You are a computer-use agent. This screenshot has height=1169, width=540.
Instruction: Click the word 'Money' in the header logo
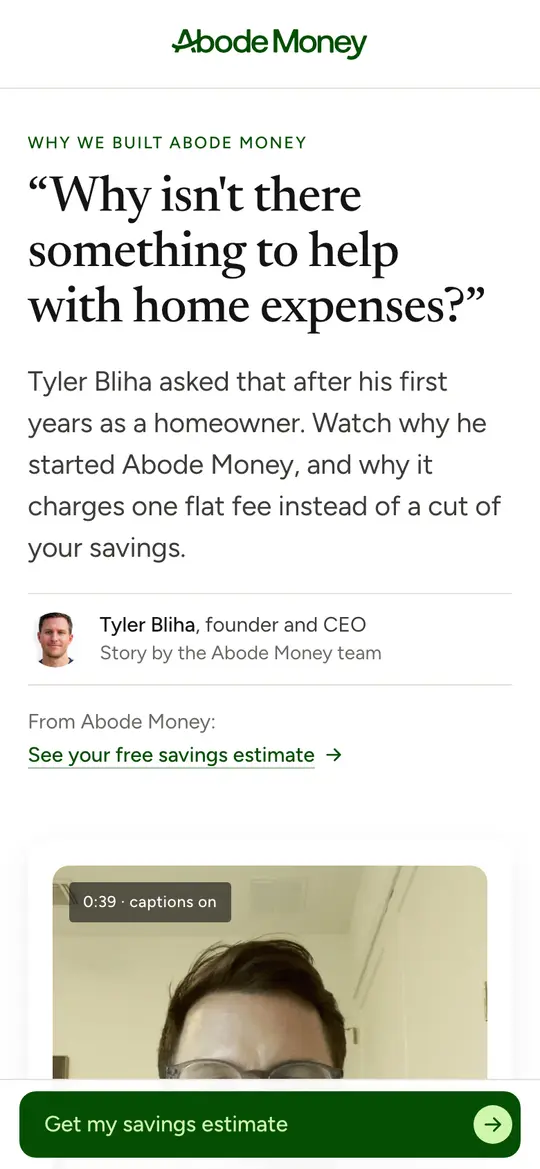319,43
